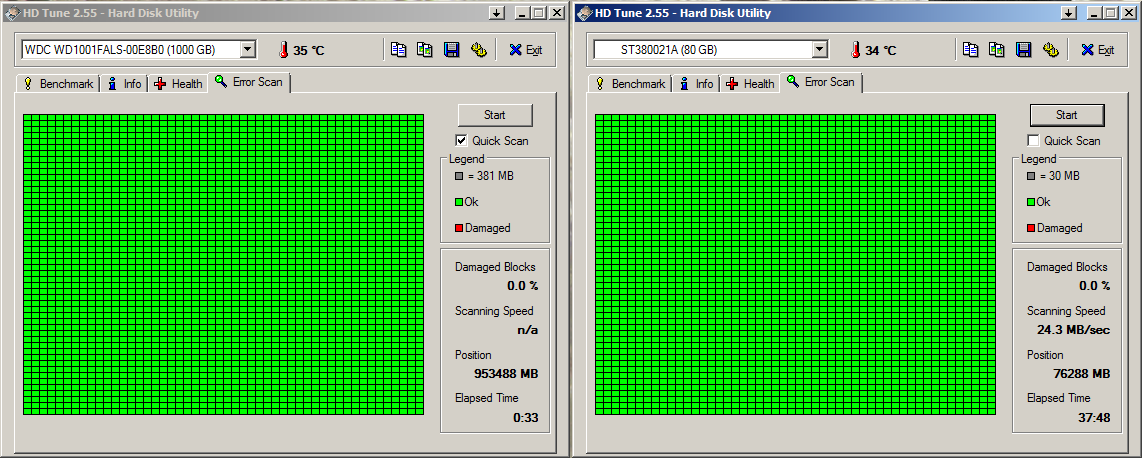Click gray 381 MB legend square
1142x458 pixels.
point(459,176)
